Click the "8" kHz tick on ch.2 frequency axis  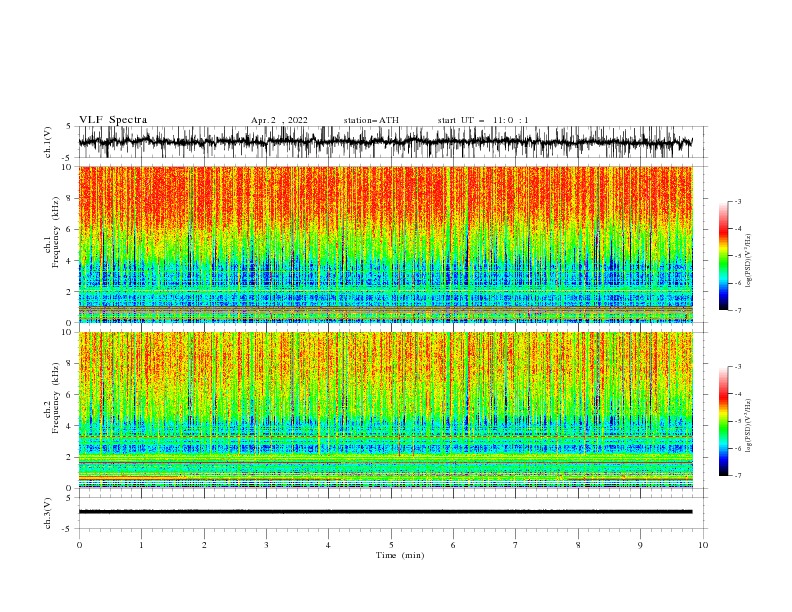[69, 364]
